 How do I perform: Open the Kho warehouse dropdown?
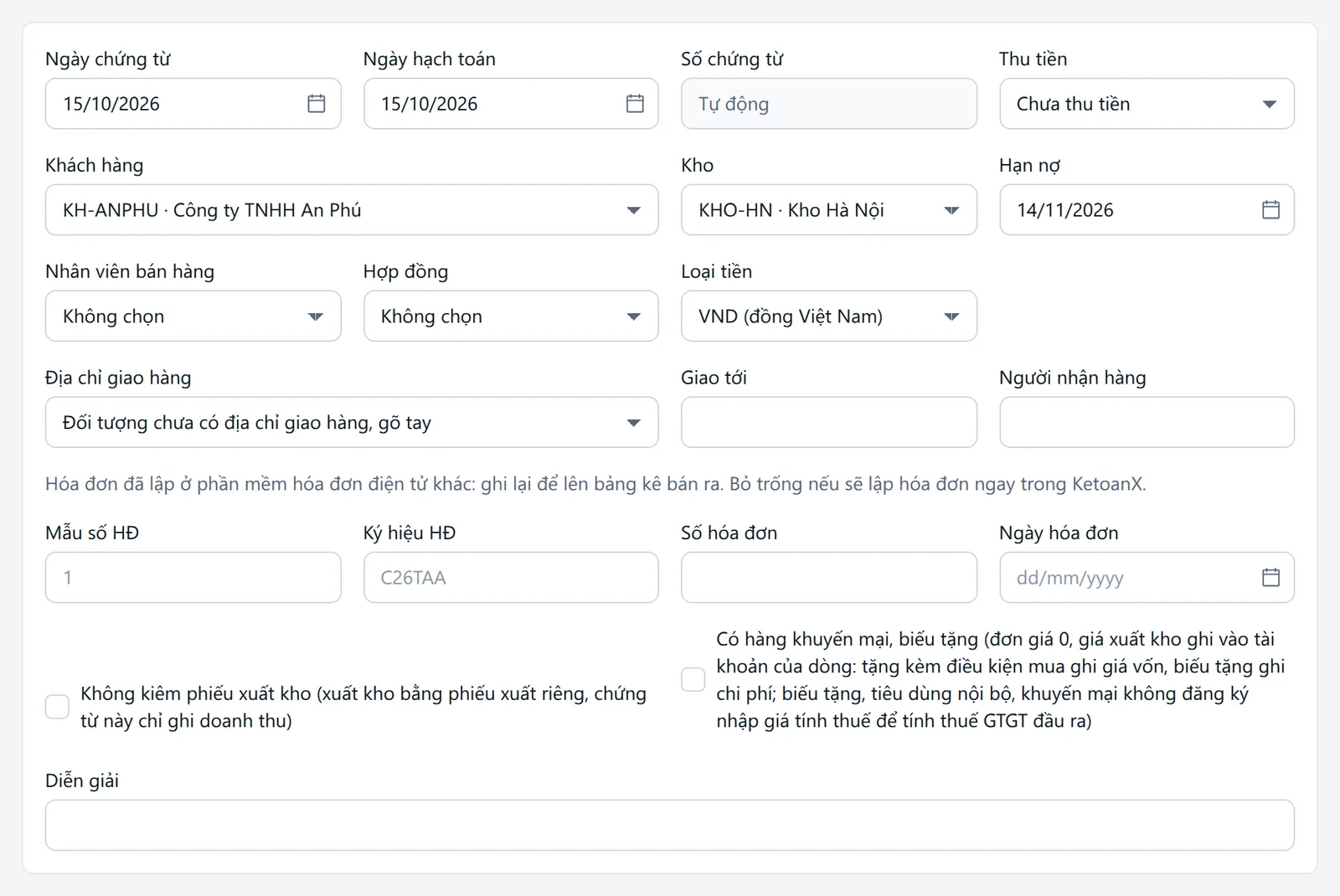click(x=828, y=210)
